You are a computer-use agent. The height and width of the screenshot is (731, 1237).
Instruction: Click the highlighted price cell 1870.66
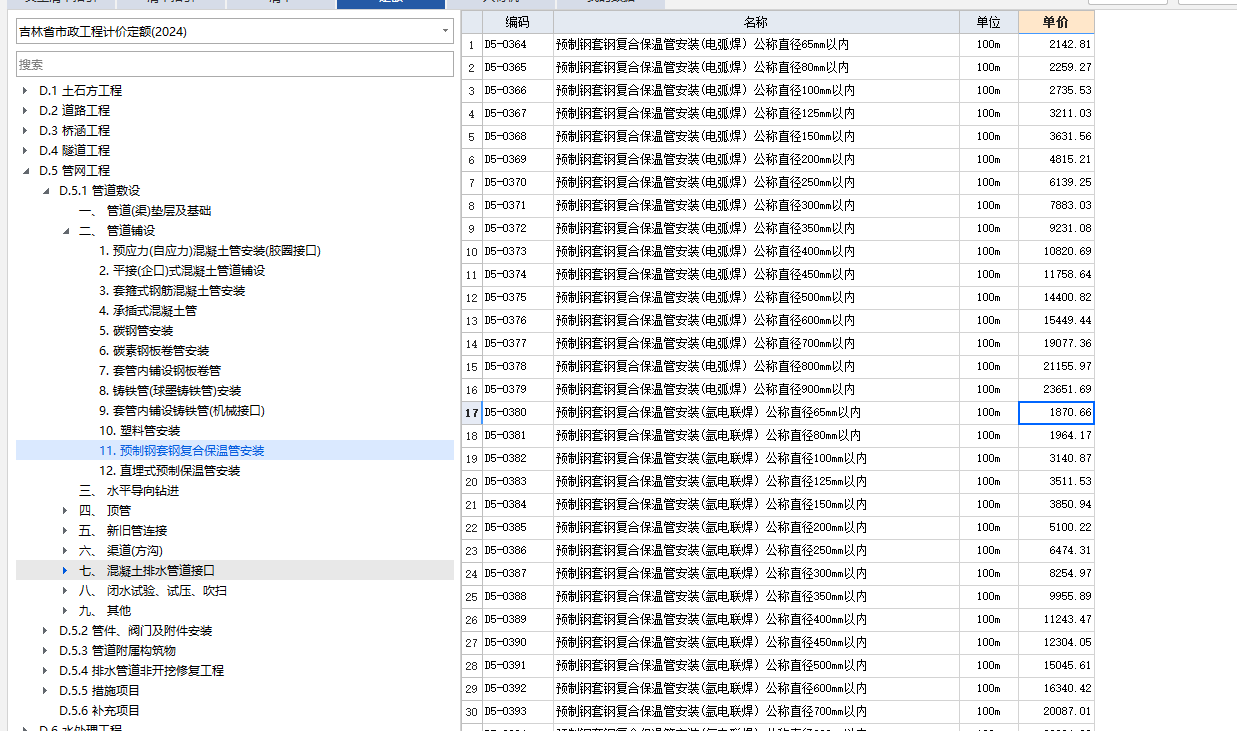pyautogui.click(x=1056, y=413)
